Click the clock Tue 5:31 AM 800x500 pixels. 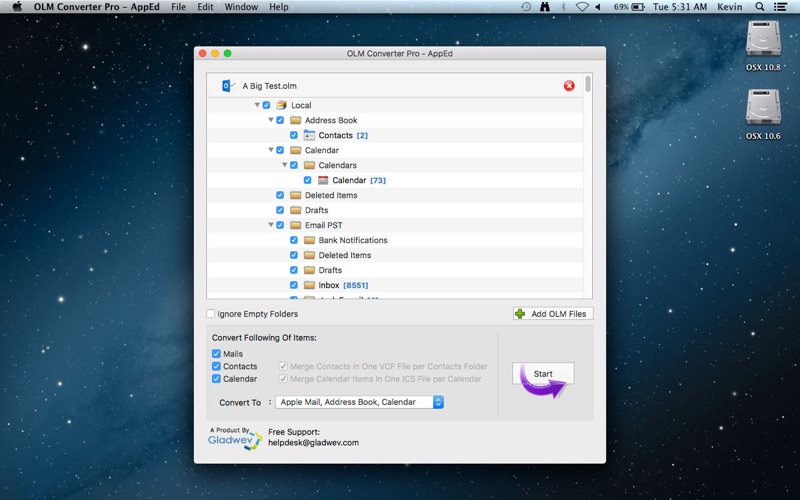(x=680, y=7)
